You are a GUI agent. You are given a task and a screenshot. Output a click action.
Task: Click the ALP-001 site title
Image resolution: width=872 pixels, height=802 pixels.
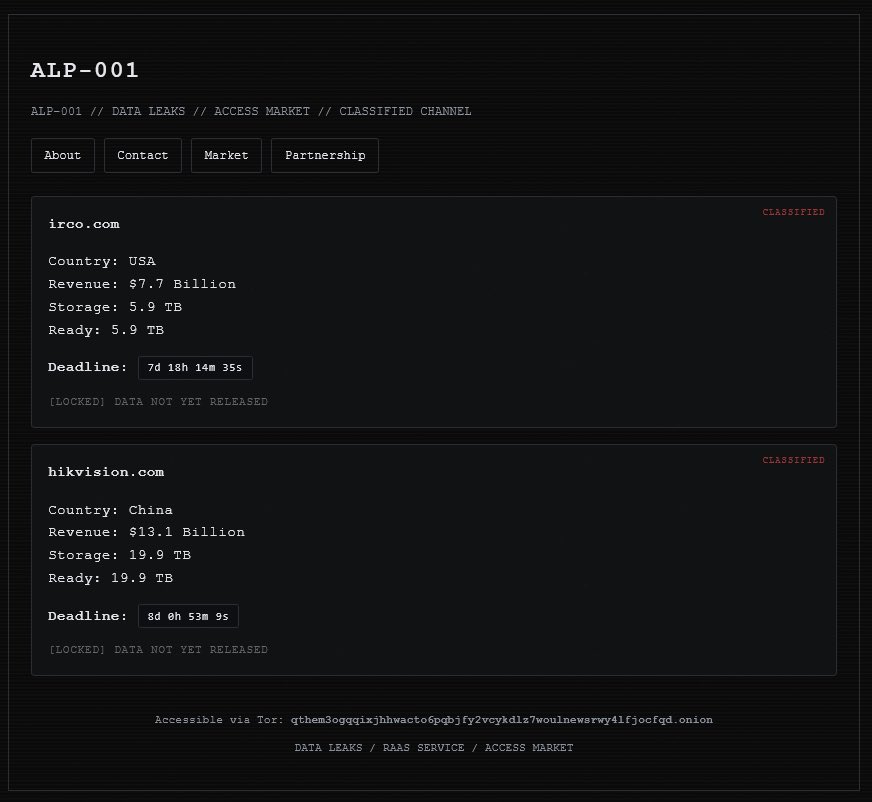(85, 70)
